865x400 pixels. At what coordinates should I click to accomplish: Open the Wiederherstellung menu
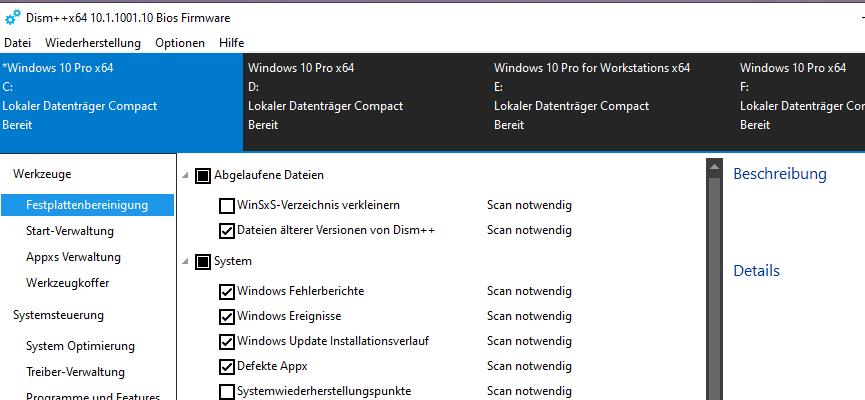(93, 42)
